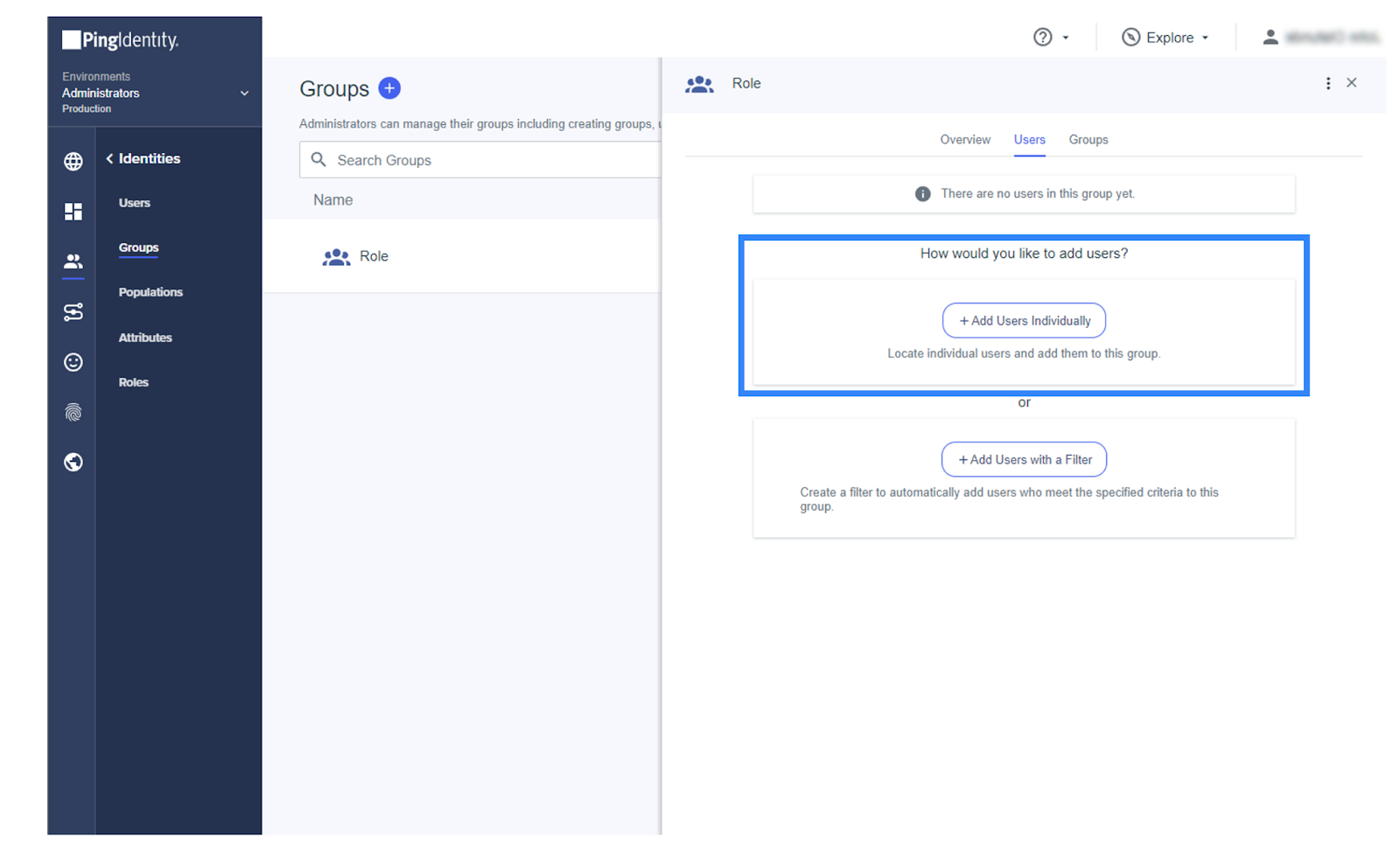Expand the Explore dropdown menu
The image size is (1400, 844).
click(1165, 38)
